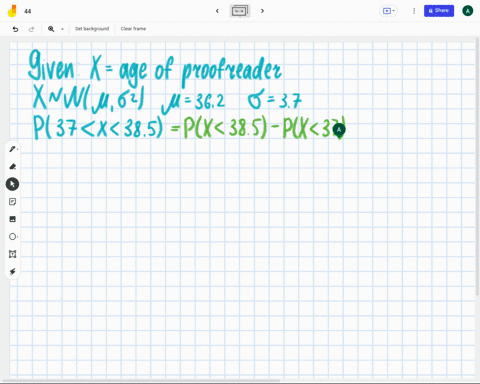Screen dimensions: 480x384
Task: Click the green "P(X<38.5)" expression
Action: (225, 127)
